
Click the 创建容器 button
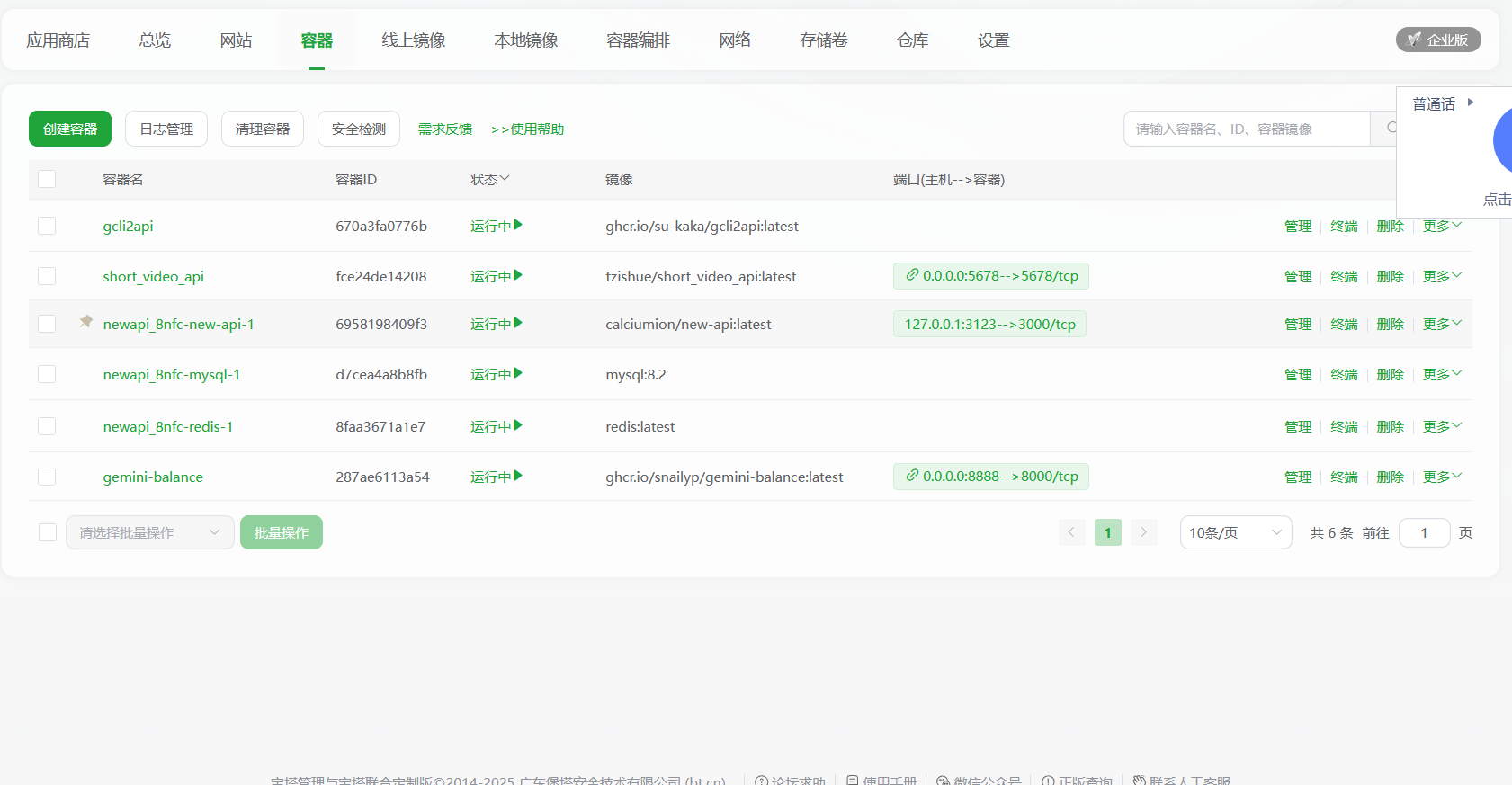point(70,129)
